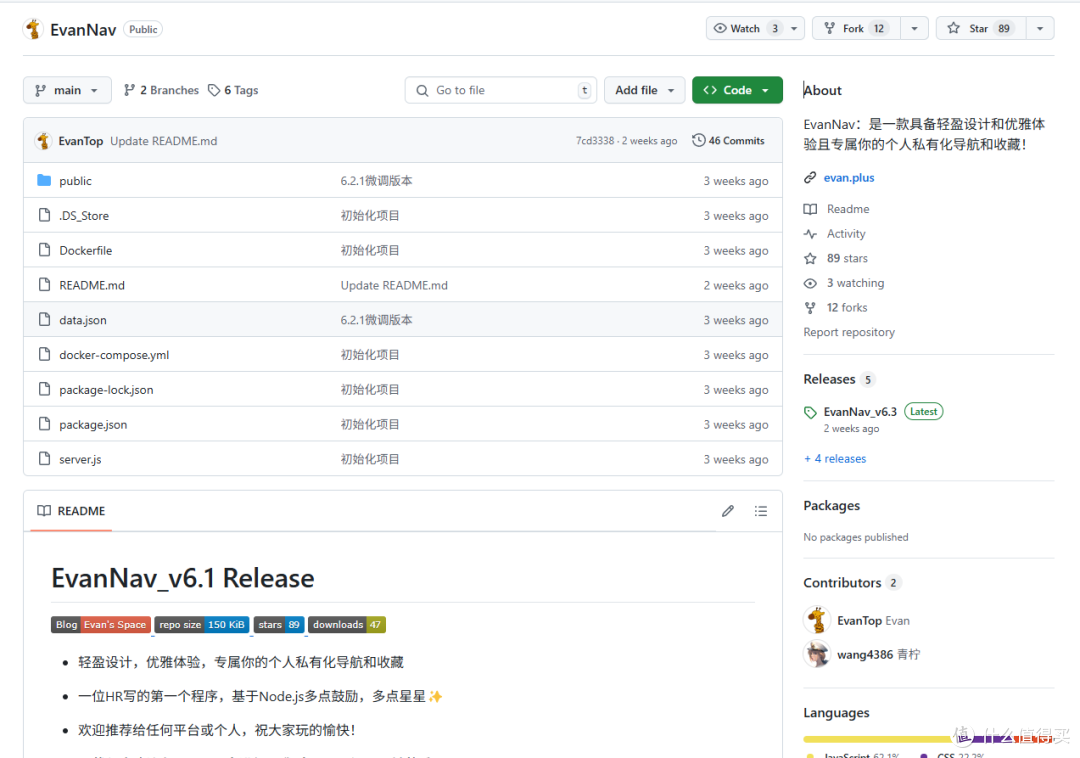The image size is (1080, 758).
Task: Click Update README.md commit message in header
Action: [x=163, y=140]
